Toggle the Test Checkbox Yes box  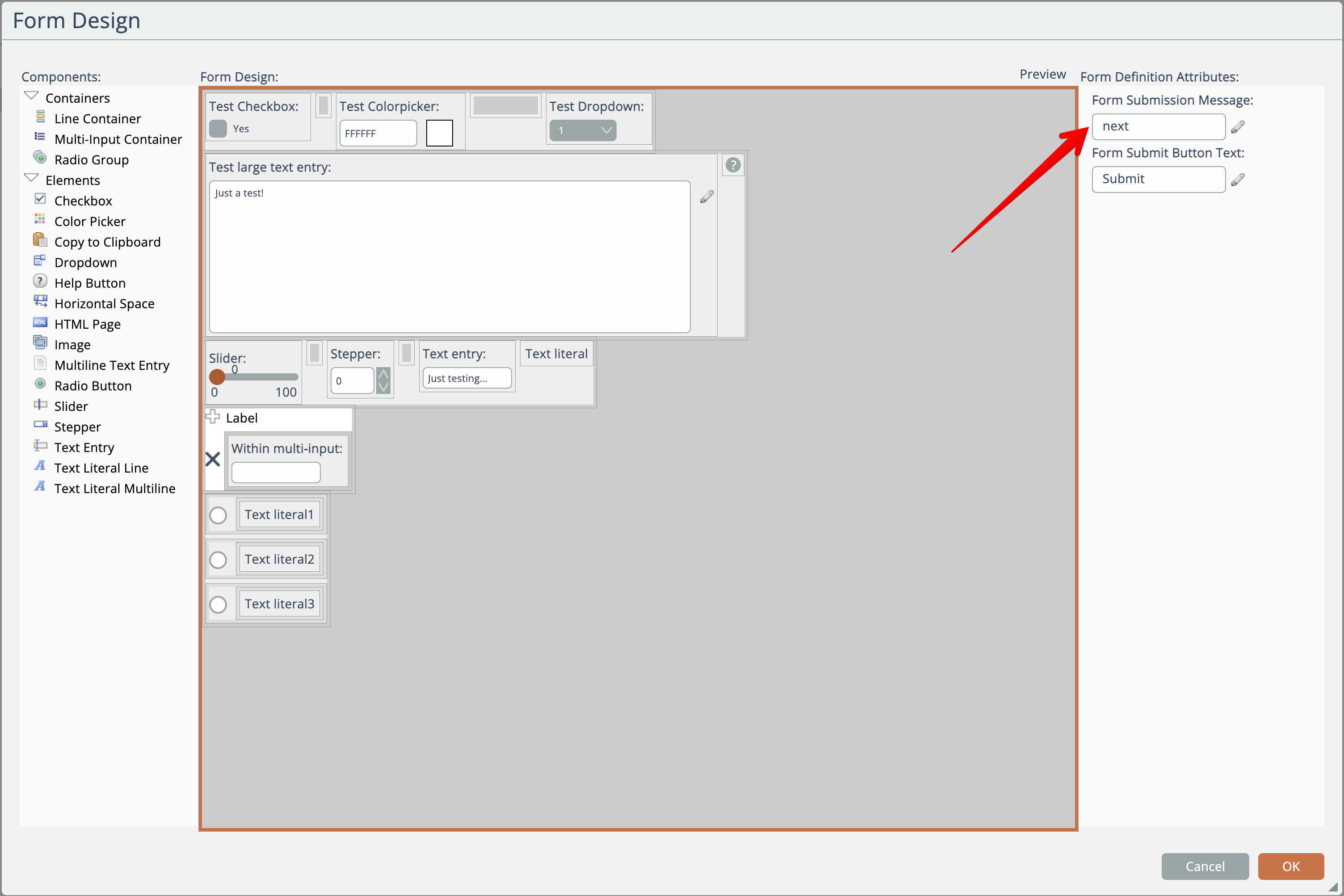pos(218,129)
